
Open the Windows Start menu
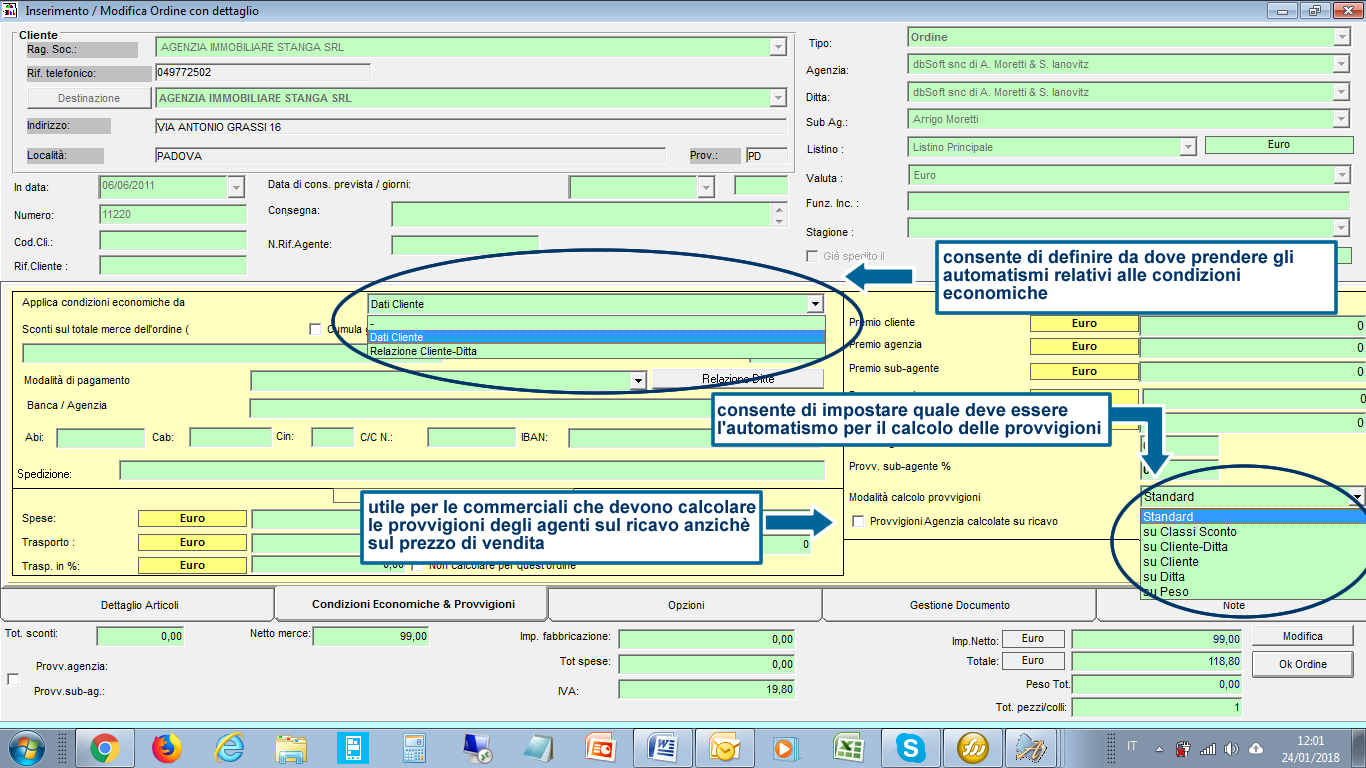click(25, 747)
